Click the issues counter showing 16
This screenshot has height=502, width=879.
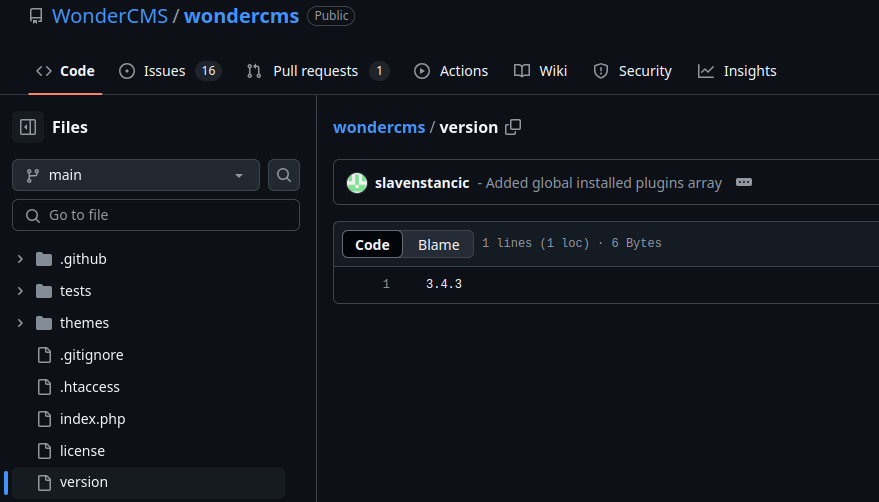[209, 71]
